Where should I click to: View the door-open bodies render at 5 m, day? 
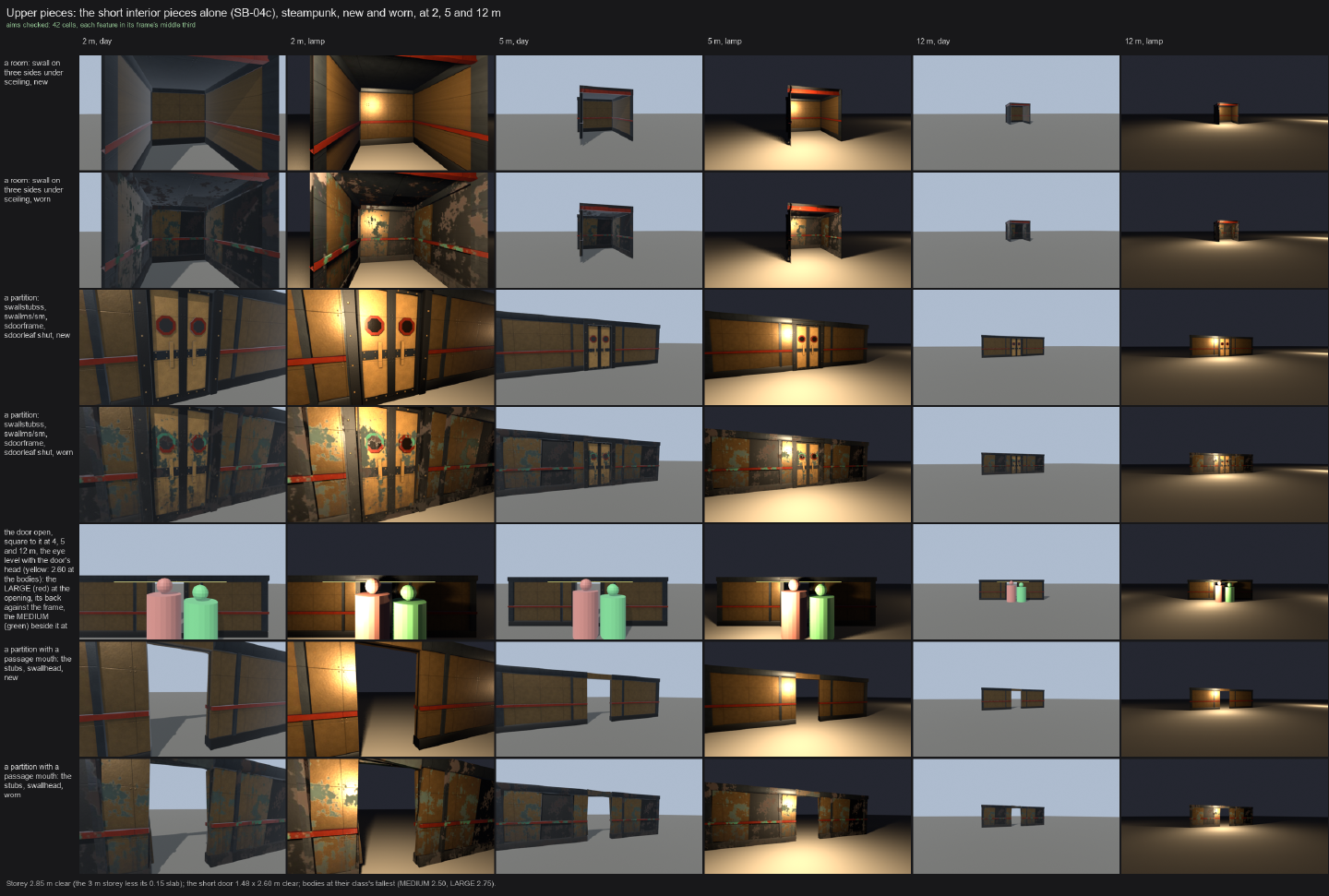(x=599, y=581)
